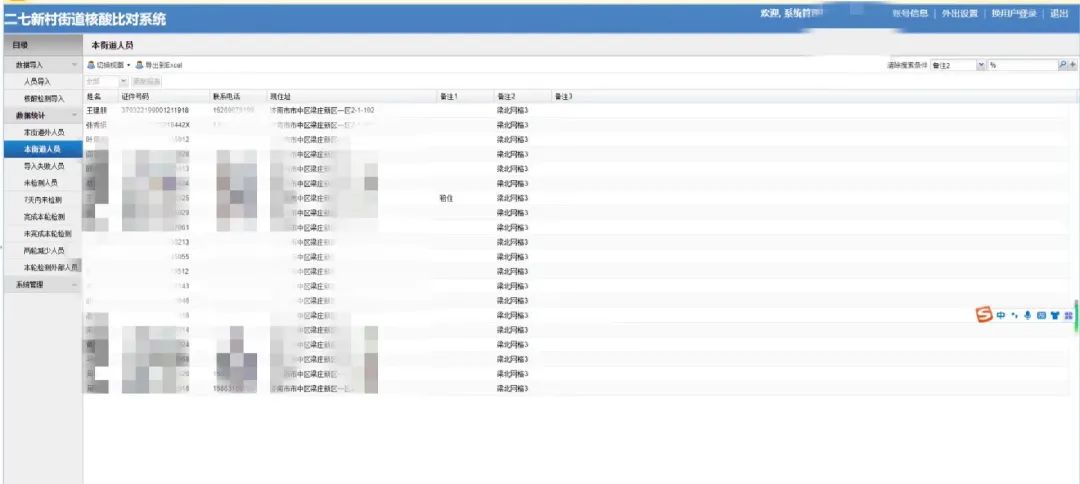The width and height of the screenshot is (1080, 484).
Task: Click the search text input field
Action: (x=1022, y=65)
